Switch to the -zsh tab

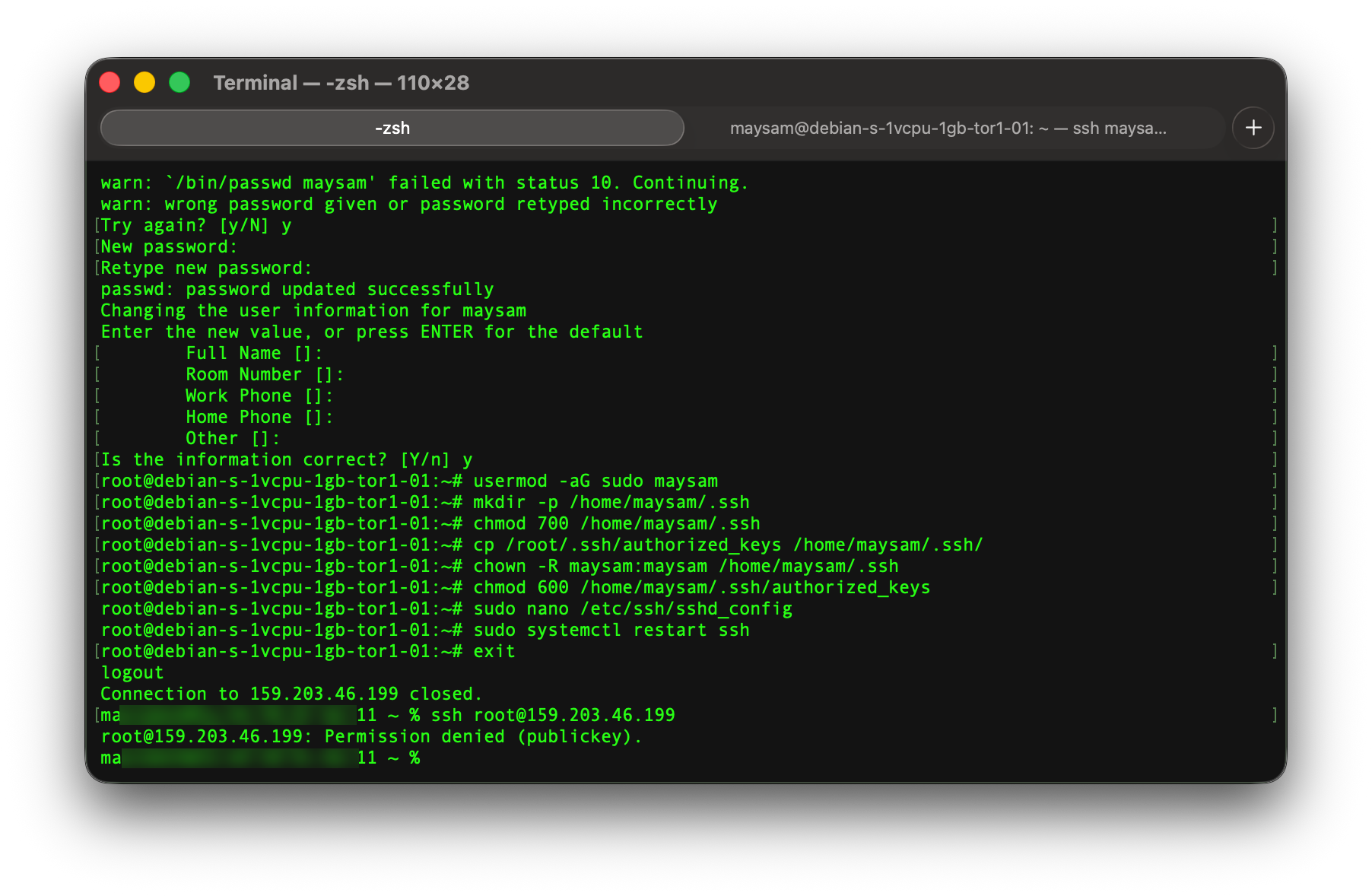[x=392, y=128]
